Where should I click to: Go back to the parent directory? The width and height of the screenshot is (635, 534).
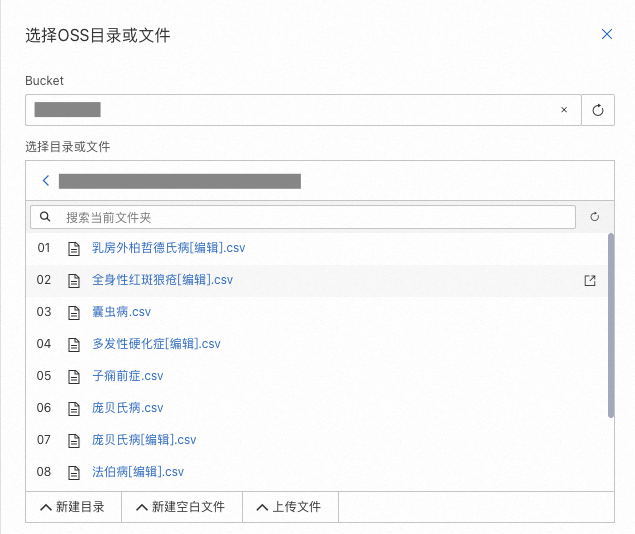pyautogui.click(x=45, y=181)
